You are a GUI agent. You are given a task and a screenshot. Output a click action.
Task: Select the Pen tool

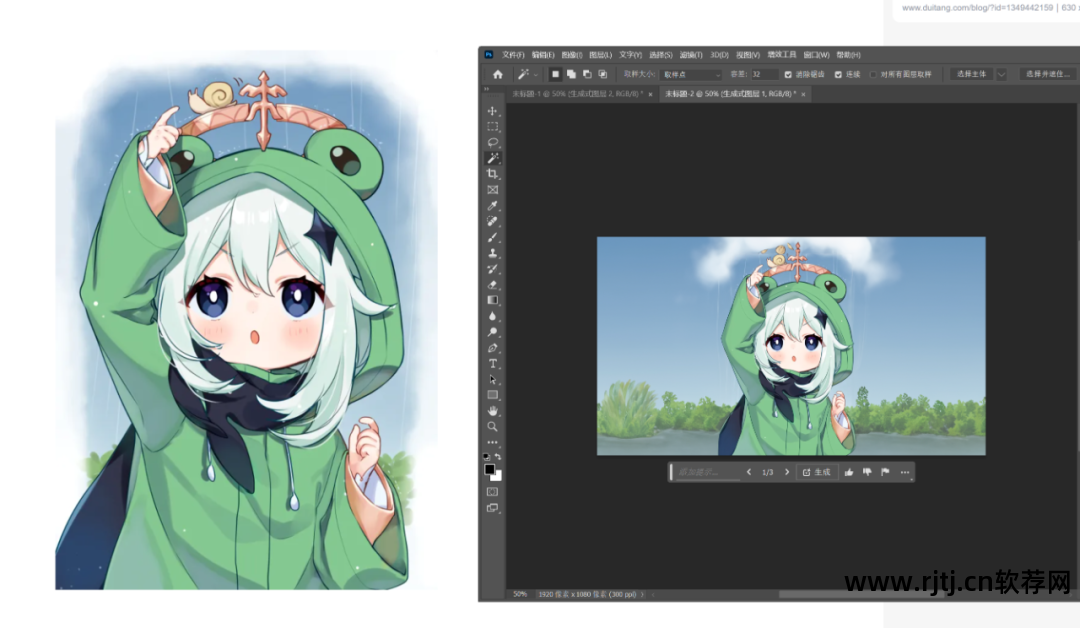(492, 348)
